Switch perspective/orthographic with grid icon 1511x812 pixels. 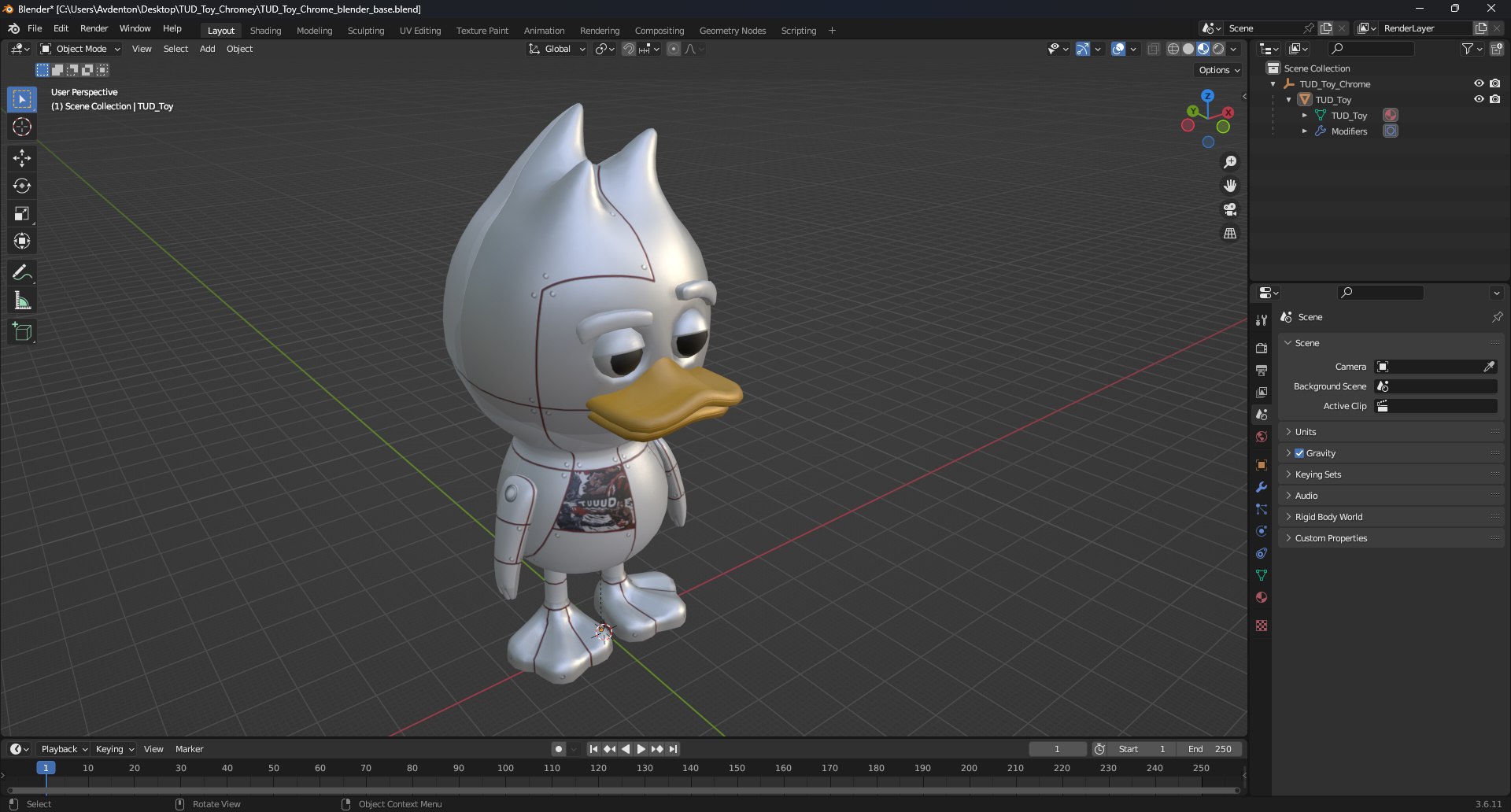1230,234
